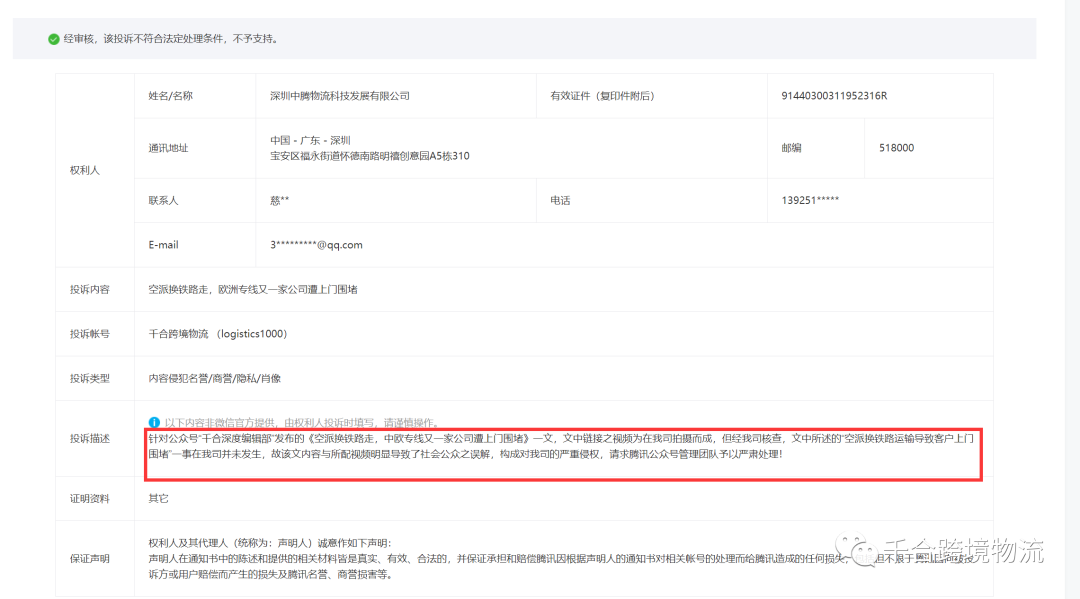Click line 权利人及其代理人（统称为：声明人）诚意作如下声明

point(269,543)
